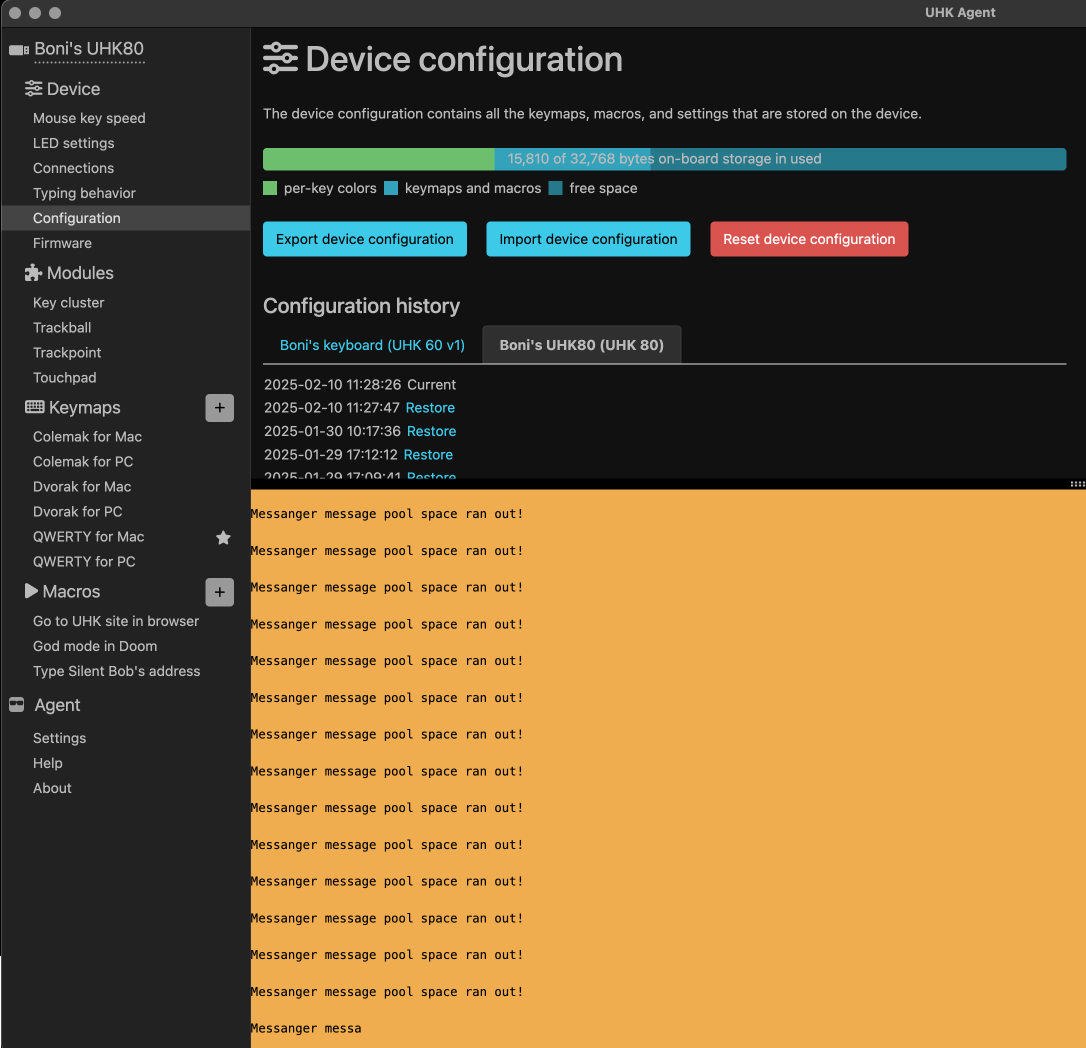Click the log panel resize handle
1086x1048 pixels.
(x=1076, y=484)
